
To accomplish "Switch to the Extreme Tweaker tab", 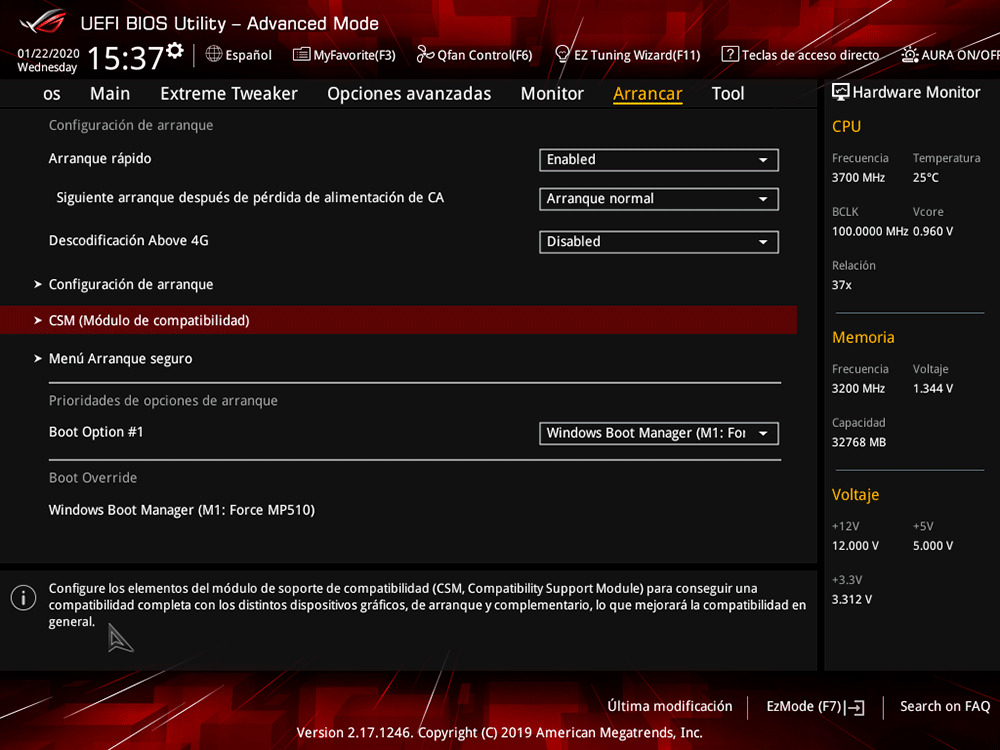I will click(x=229, y=94).
